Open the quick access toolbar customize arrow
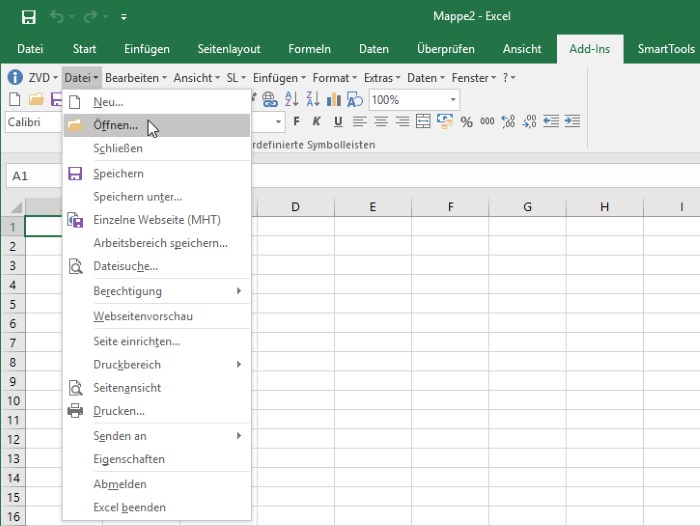700x526 pixels. 124,17
